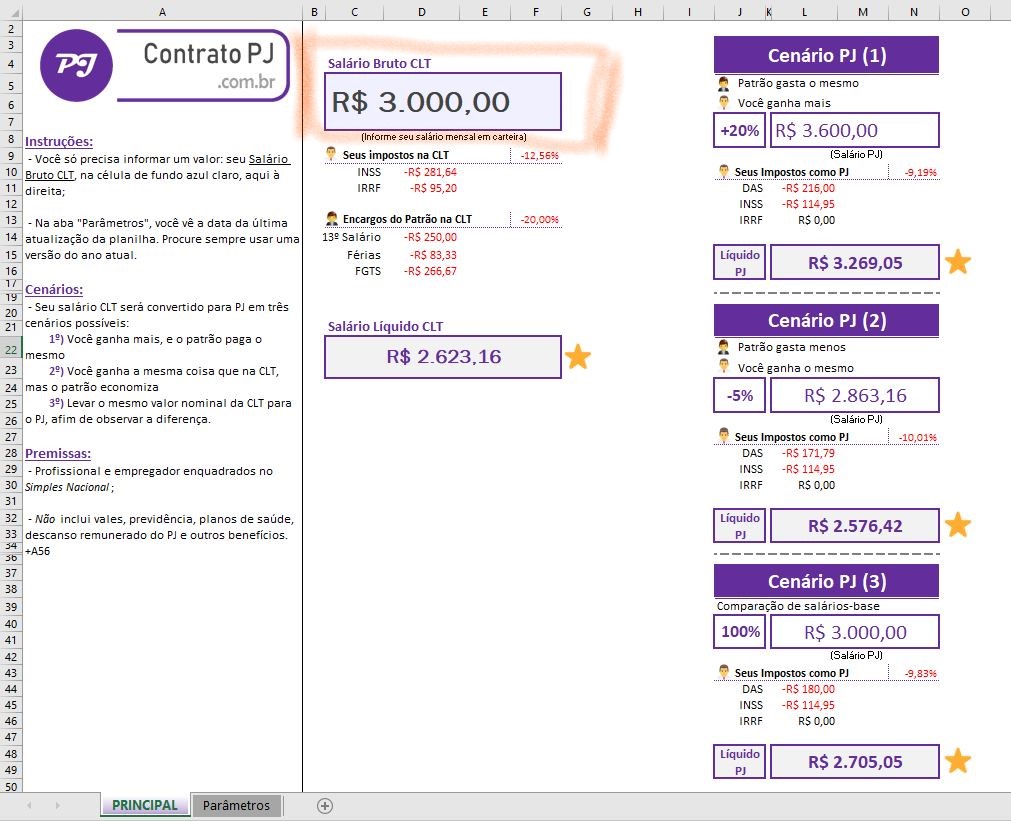Select the +20% cell in Cenário PJ (1)
The height and width of the screenshot is (821, 1011).
739,130
